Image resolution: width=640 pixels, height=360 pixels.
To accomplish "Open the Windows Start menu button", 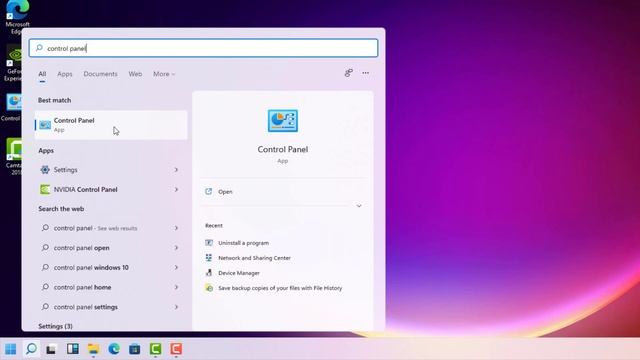I will tap(11, 349).
